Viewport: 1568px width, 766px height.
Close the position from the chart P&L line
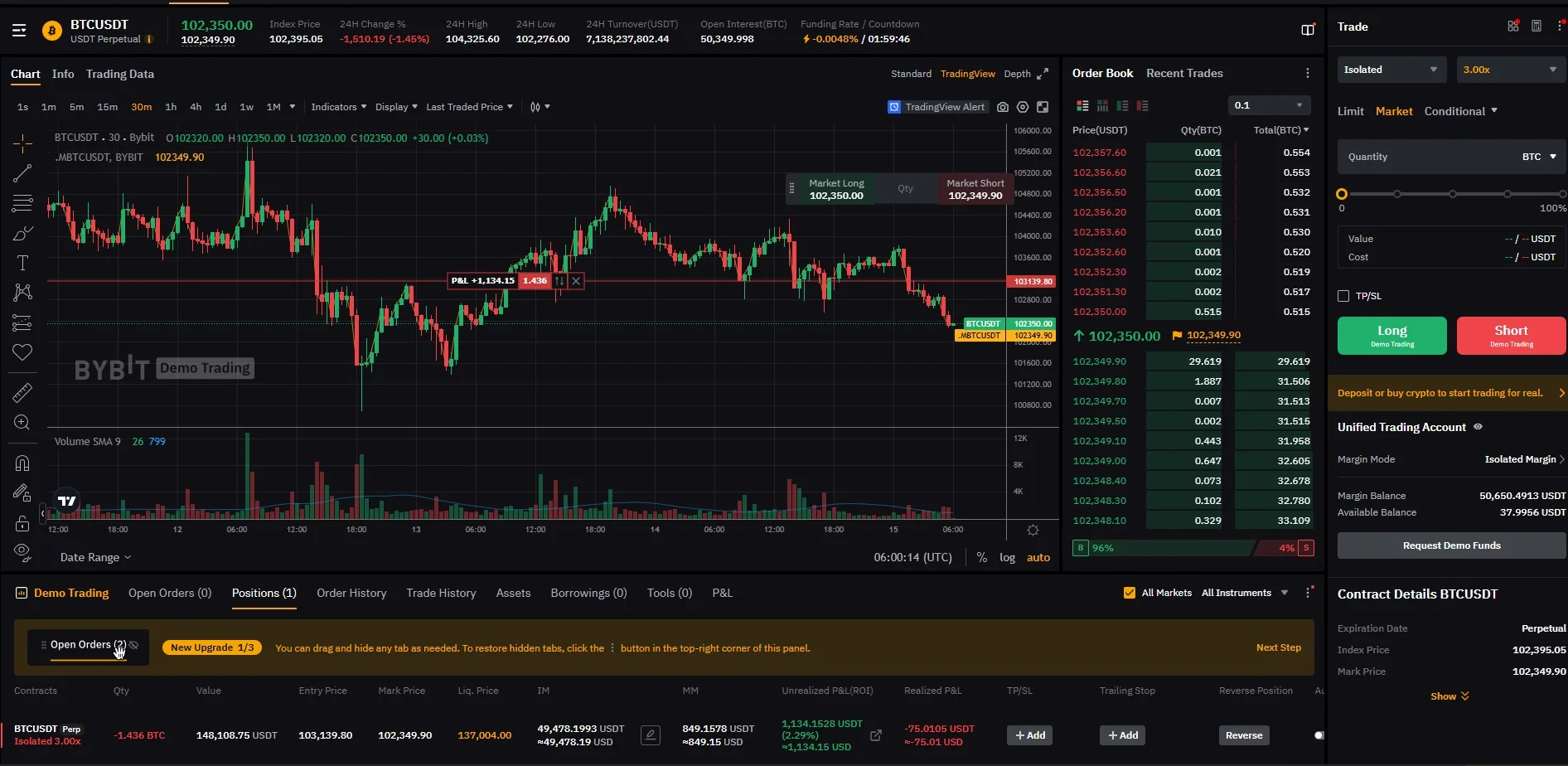pos(576,281)
